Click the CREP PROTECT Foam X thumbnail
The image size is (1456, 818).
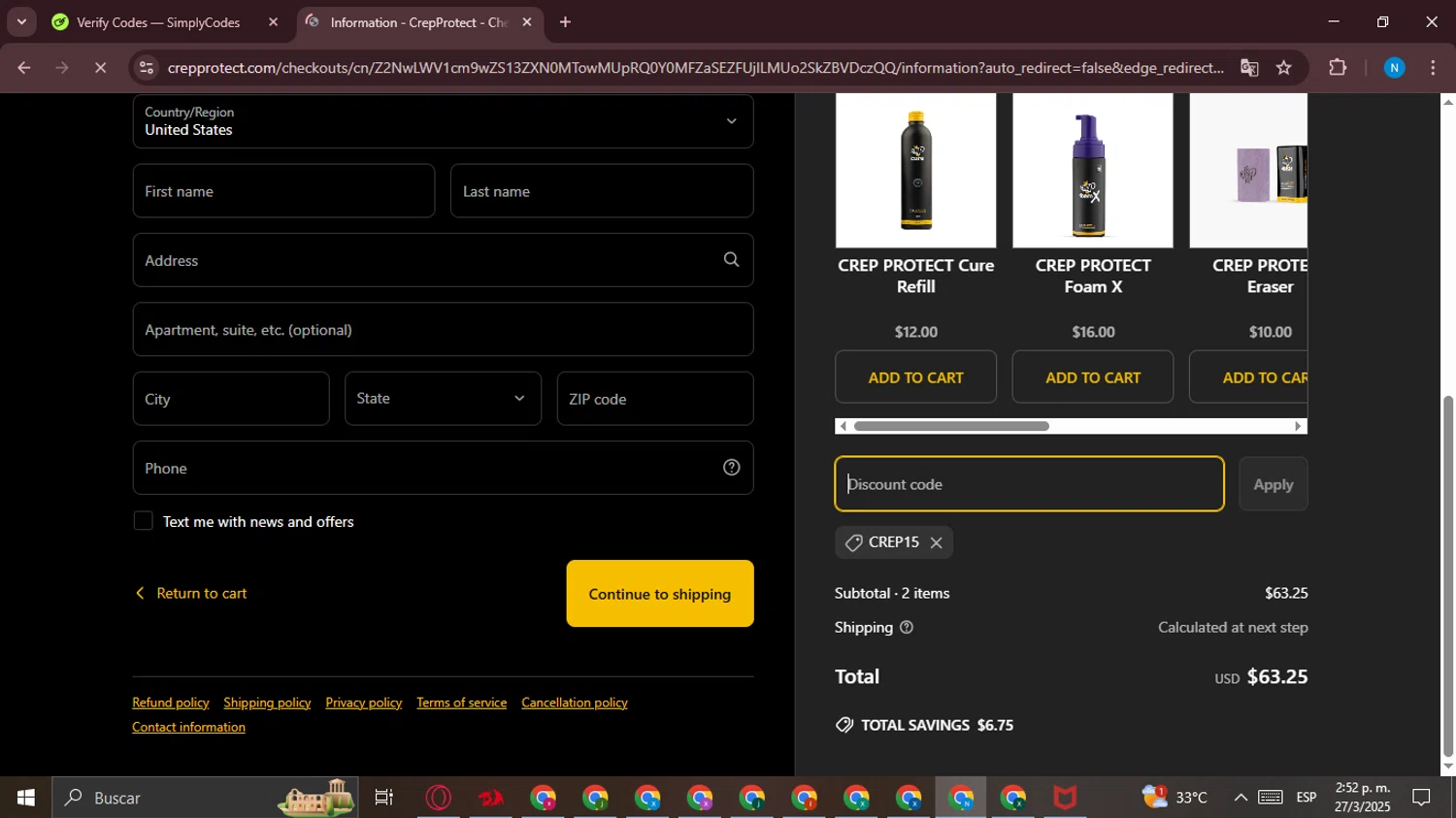(1093, 171)
